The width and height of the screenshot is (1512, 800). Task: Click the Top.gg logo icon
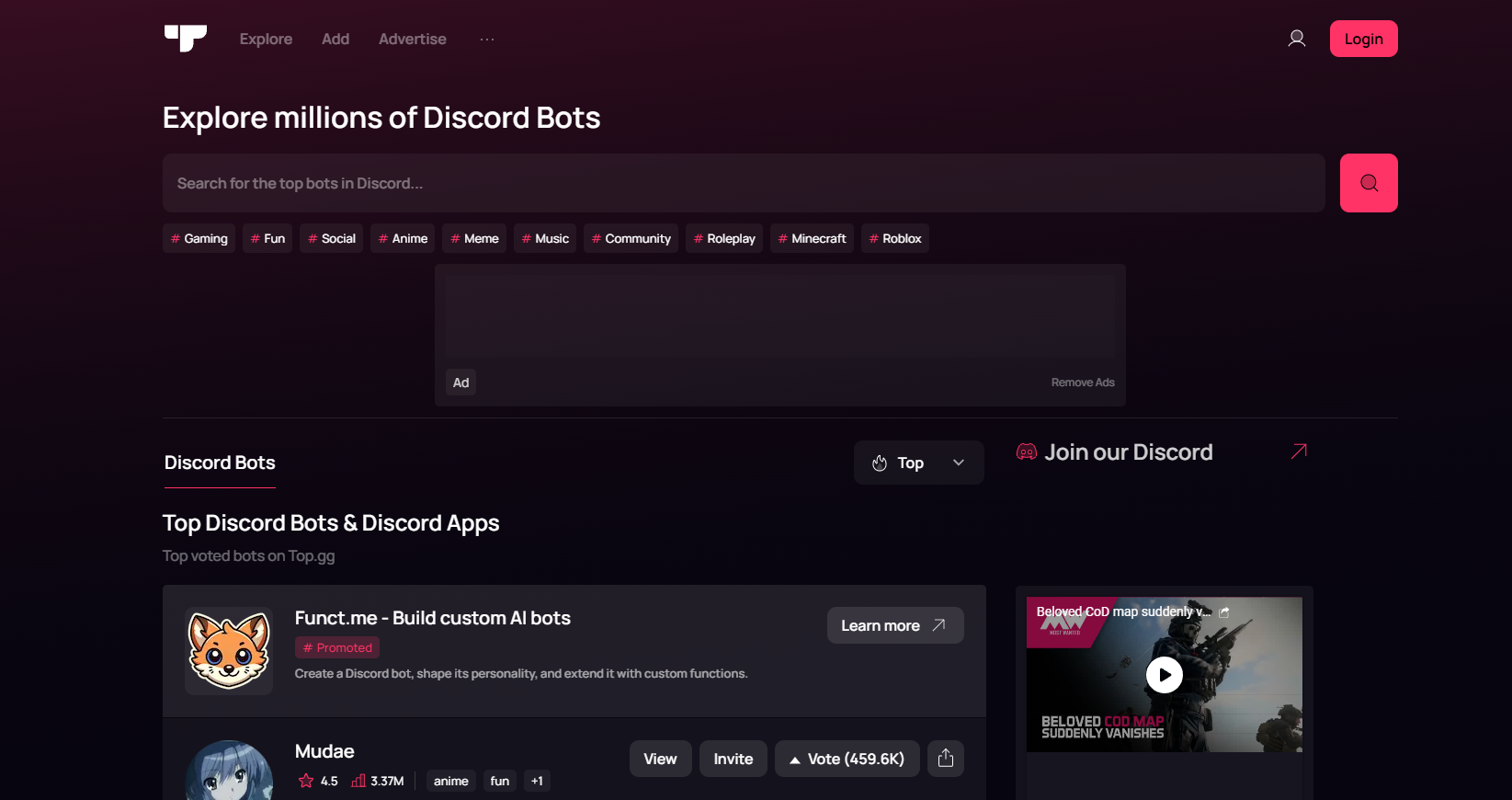point(186,39)
